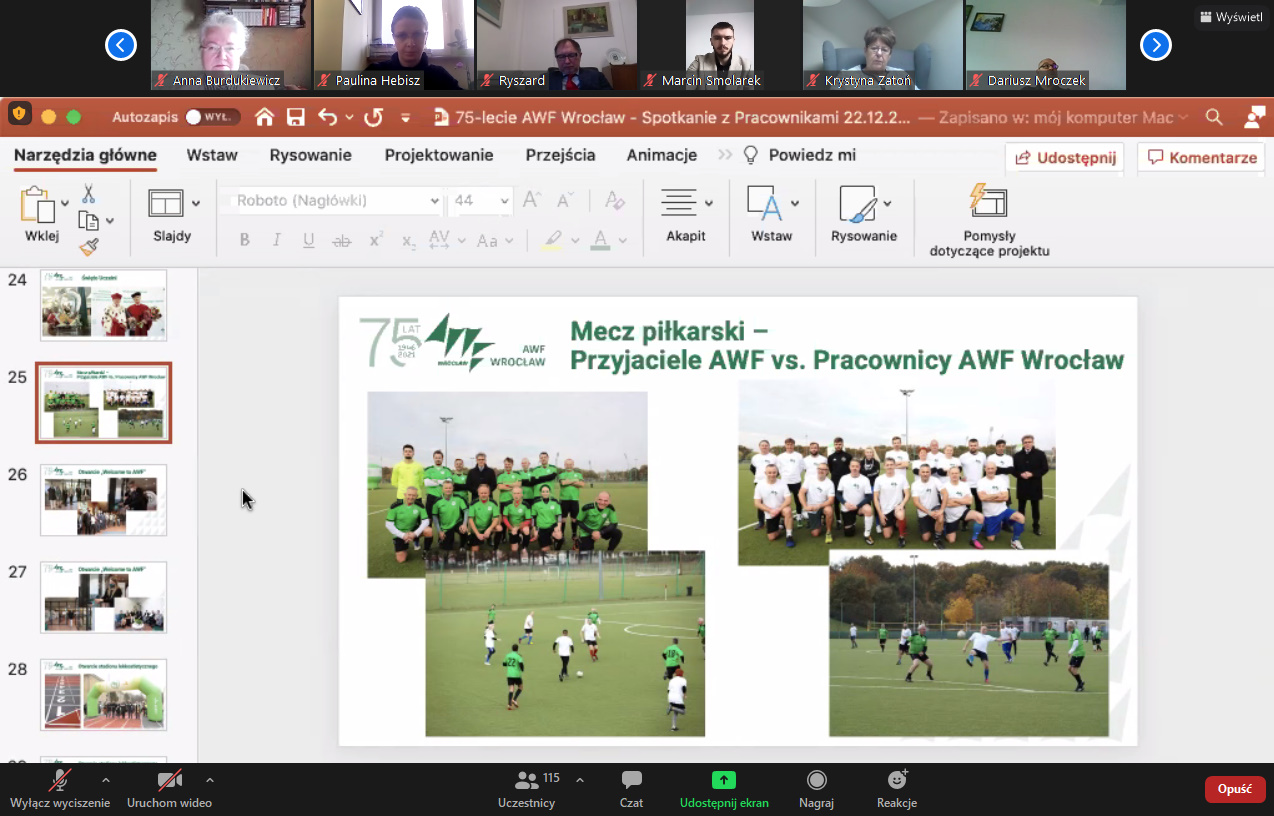Image resolution: width=1274 pixels, height=816 pixels.
Task: Open the Wstaw ribbon tab
Action: click(x=212, y=155)
